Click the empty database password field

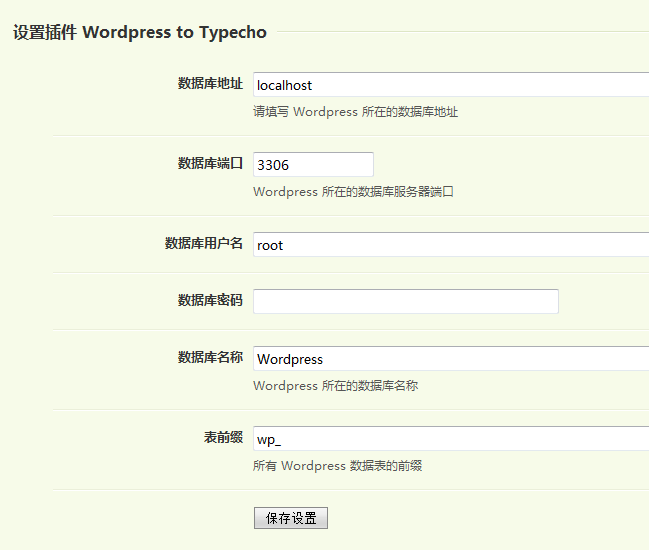pyautogui.click(x=405, y=301)
